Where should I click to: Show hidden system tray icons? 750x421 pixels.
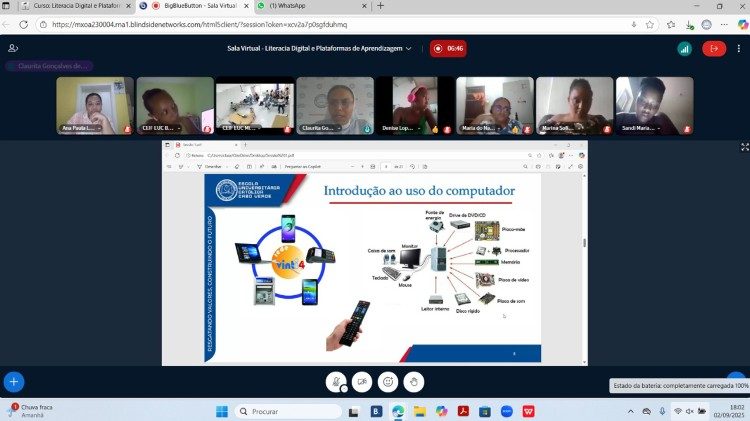tap(631, 411)
